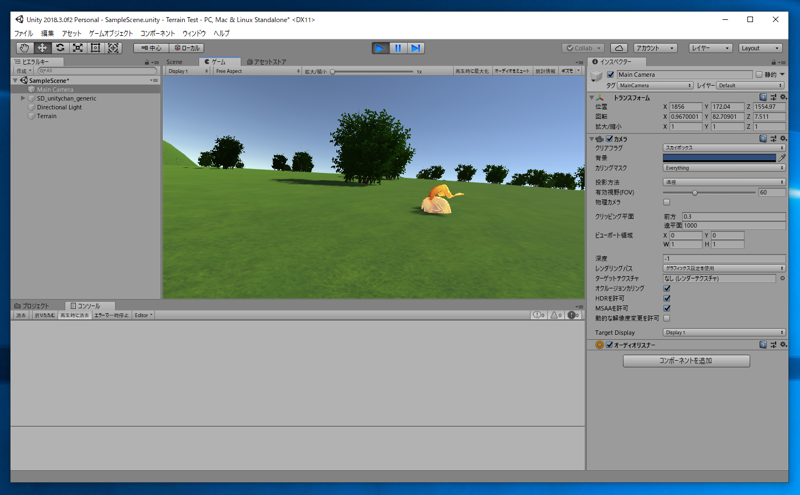Select the Rotate tool
The image size is (800, 495).
tap(60, 48)
